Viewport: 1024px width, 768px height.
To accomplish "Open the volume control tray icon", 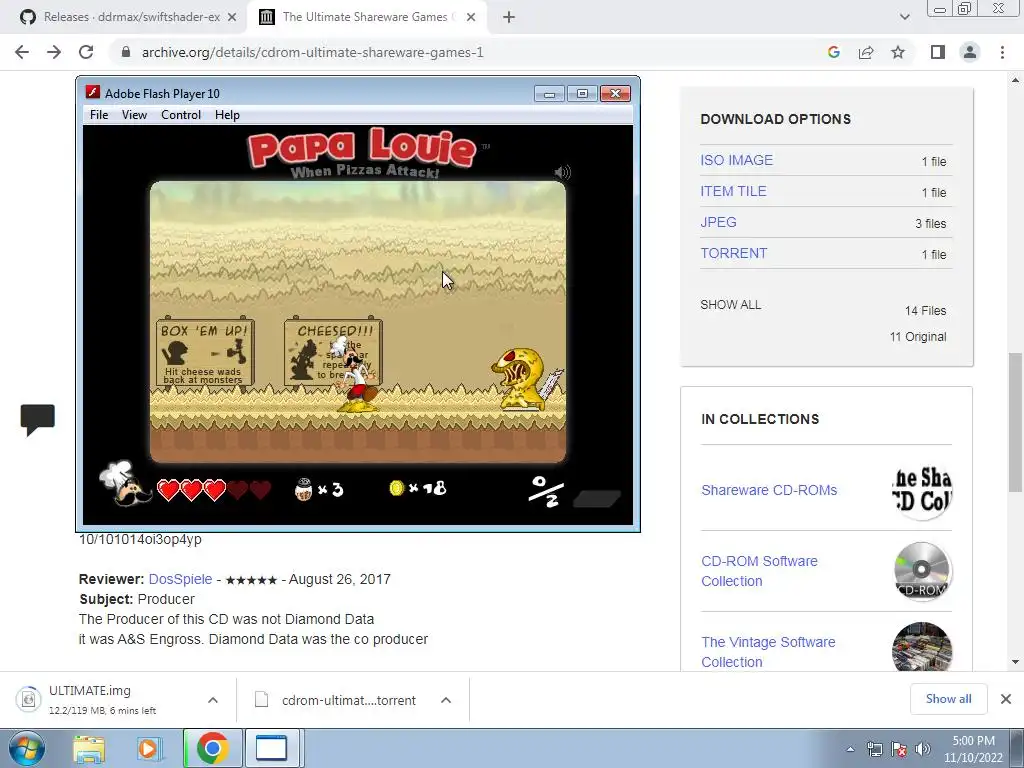I will (x=923, y=749).
